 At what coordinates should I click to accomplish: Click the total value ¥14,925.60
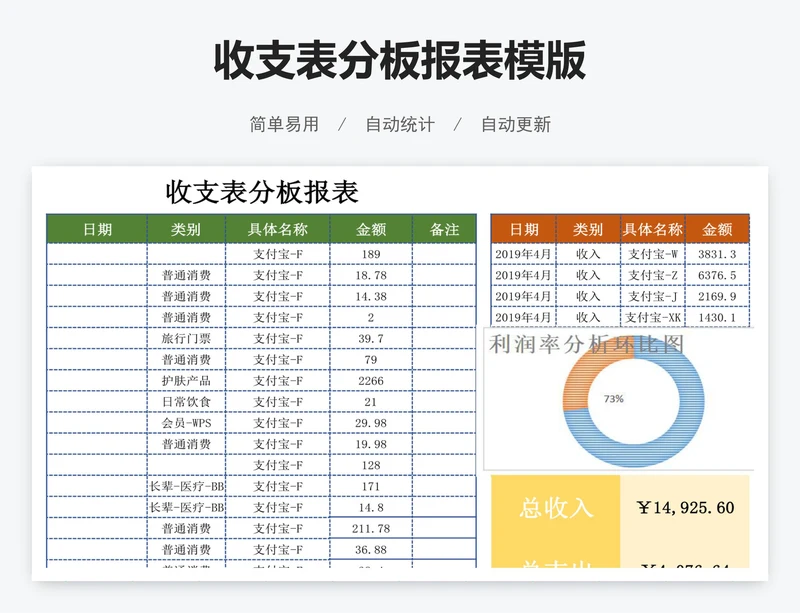tap(685, 508)
